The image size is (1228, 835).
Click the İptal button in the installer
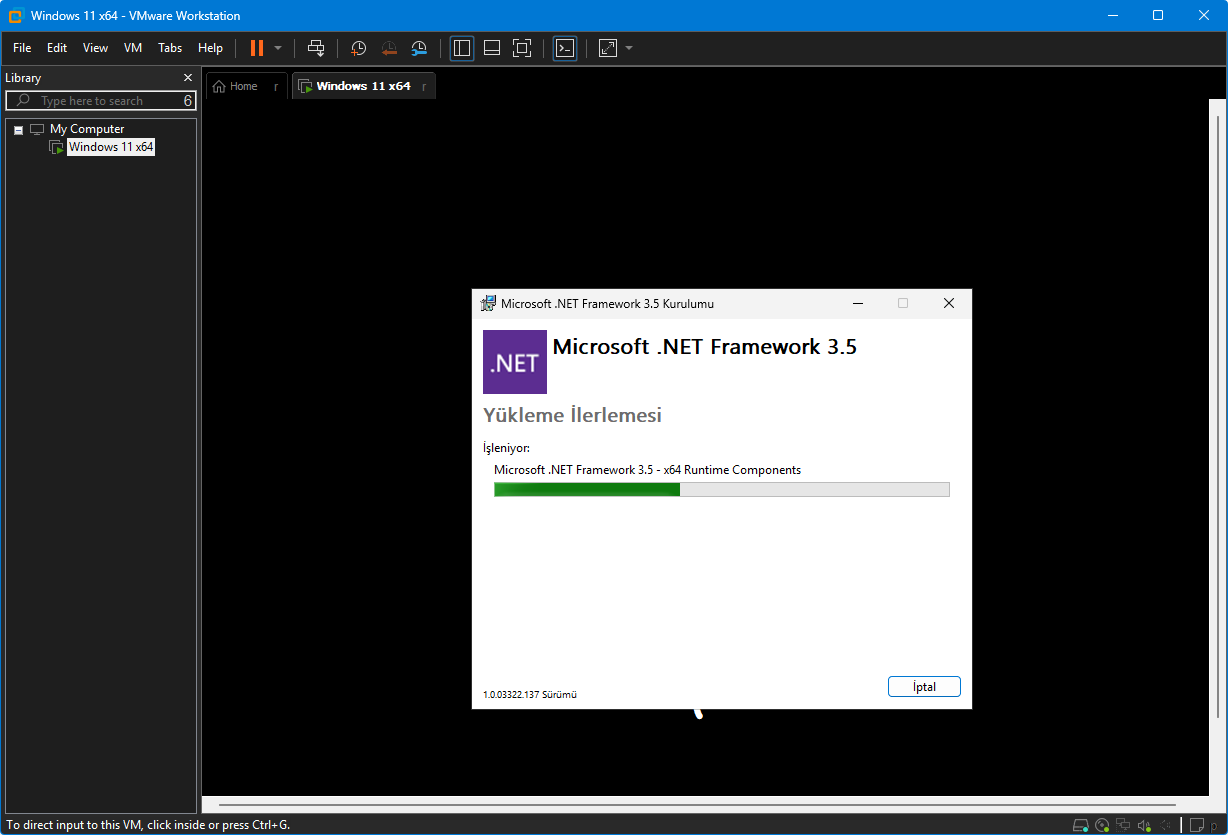[924, 687]
